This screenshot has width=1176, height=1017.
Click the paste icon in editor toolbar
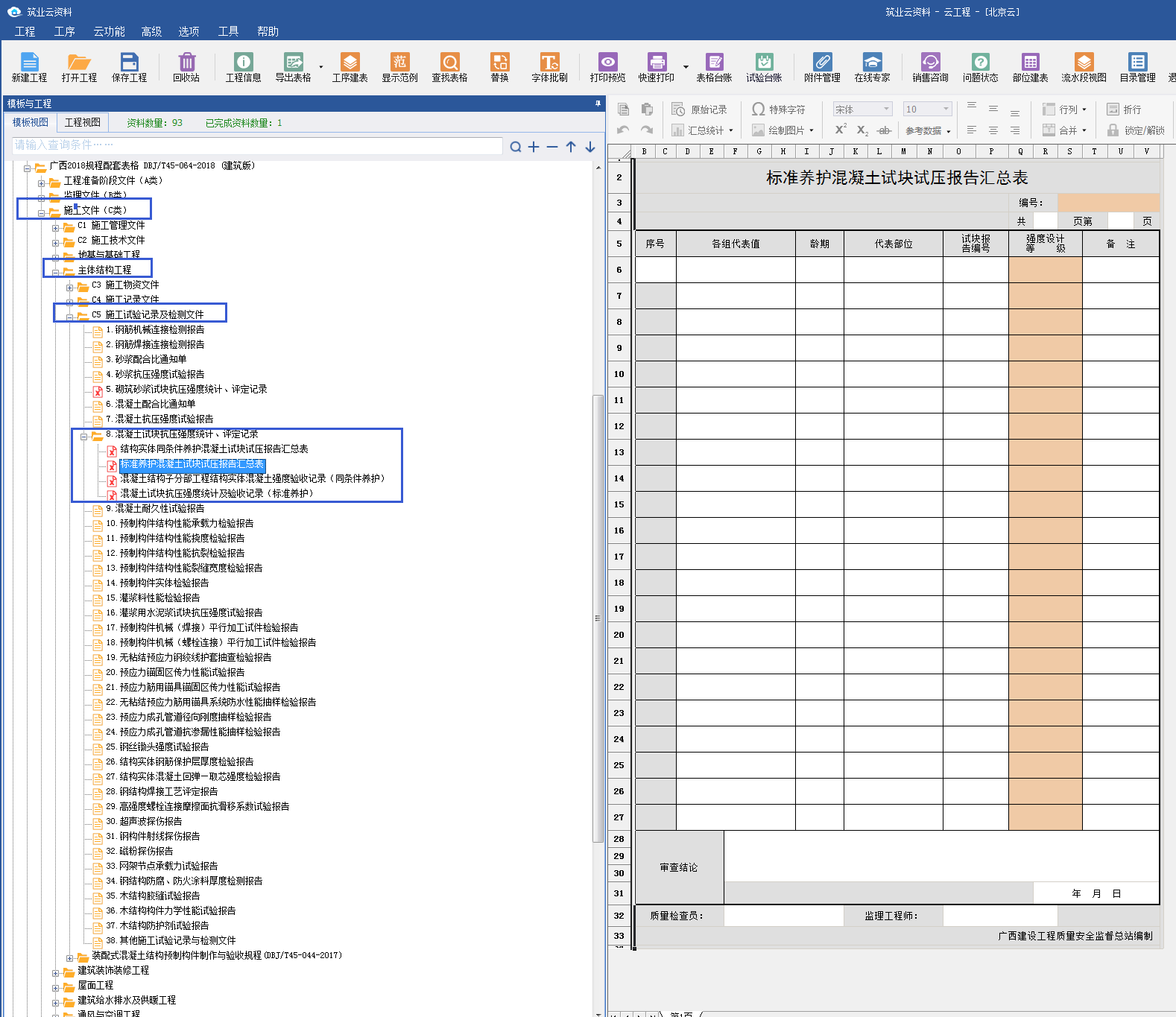[647, 110]
